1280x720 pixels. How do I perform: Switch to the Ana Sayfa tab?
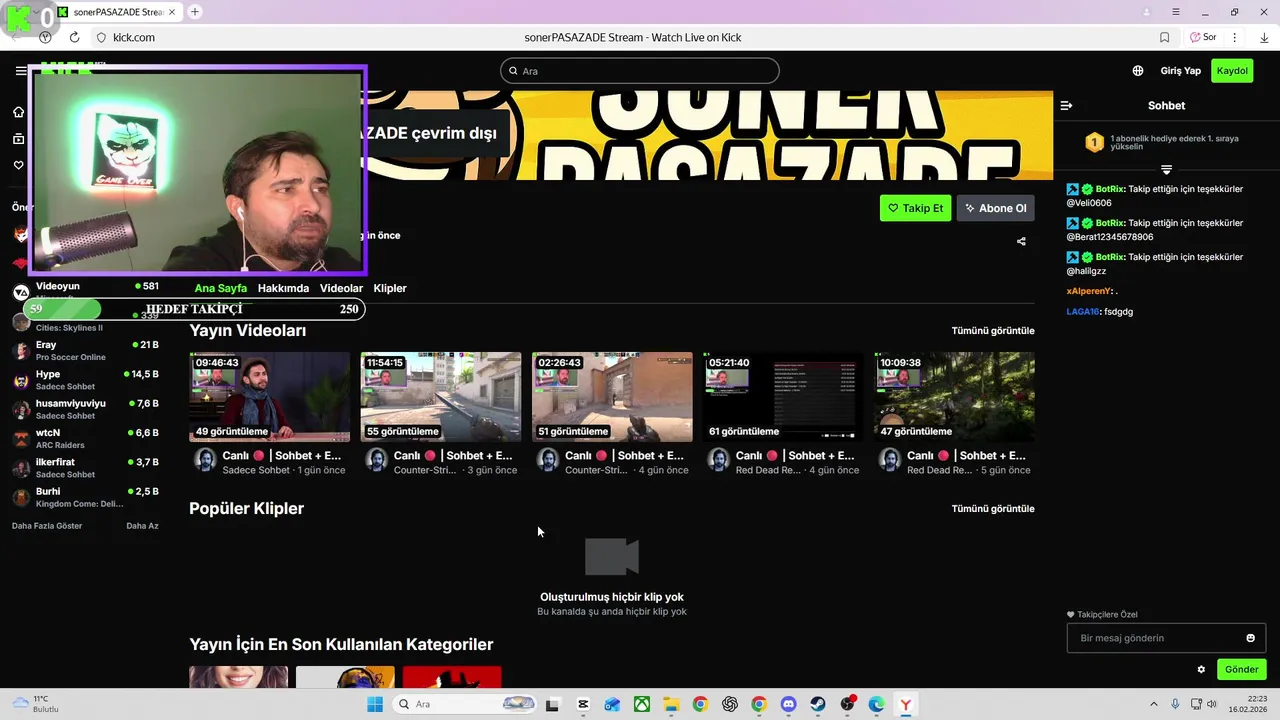point(221,288)
